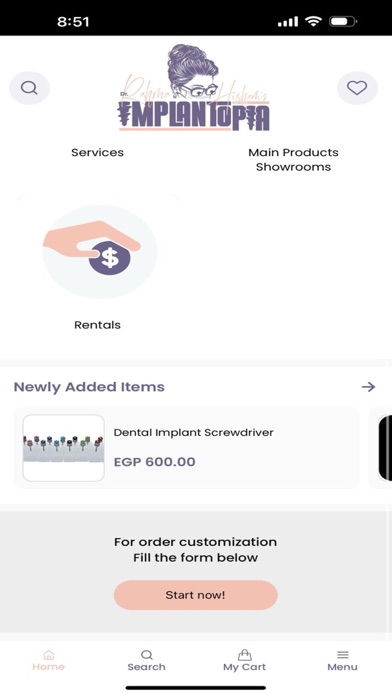Select the Services category

[x=98, y=152]
